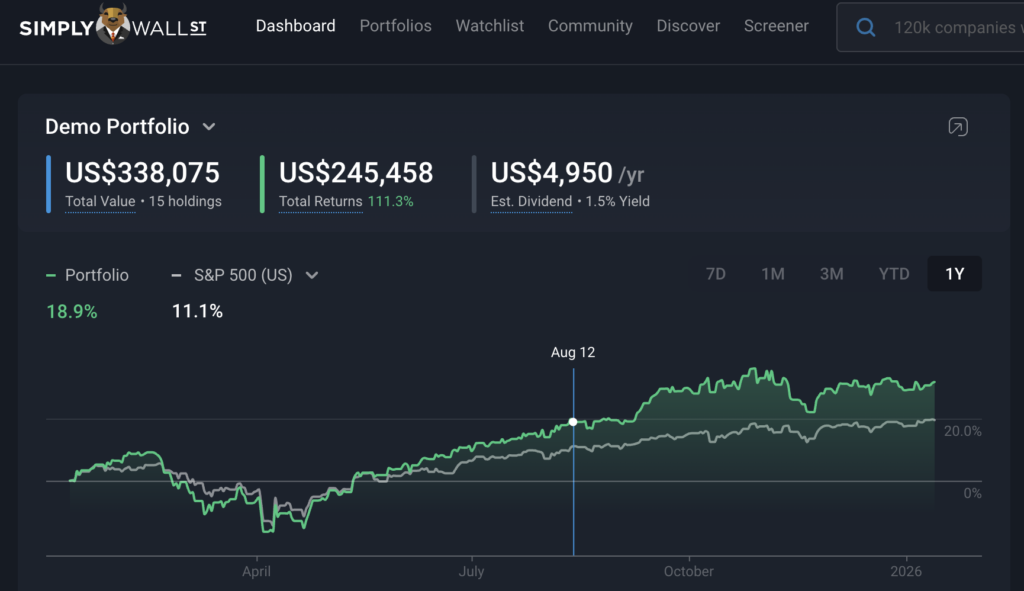Click the chart marker dot on Aug 12
This screenshot has height=591, width=1024.
tap(572, 421)
